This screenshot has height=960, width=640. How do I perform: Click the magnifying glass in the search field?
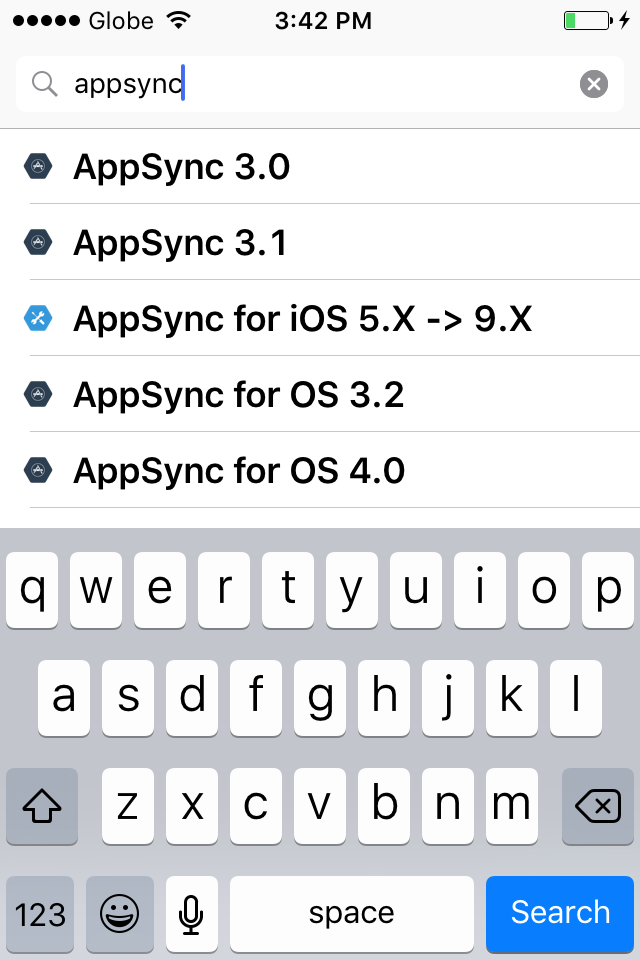(44, 84)
